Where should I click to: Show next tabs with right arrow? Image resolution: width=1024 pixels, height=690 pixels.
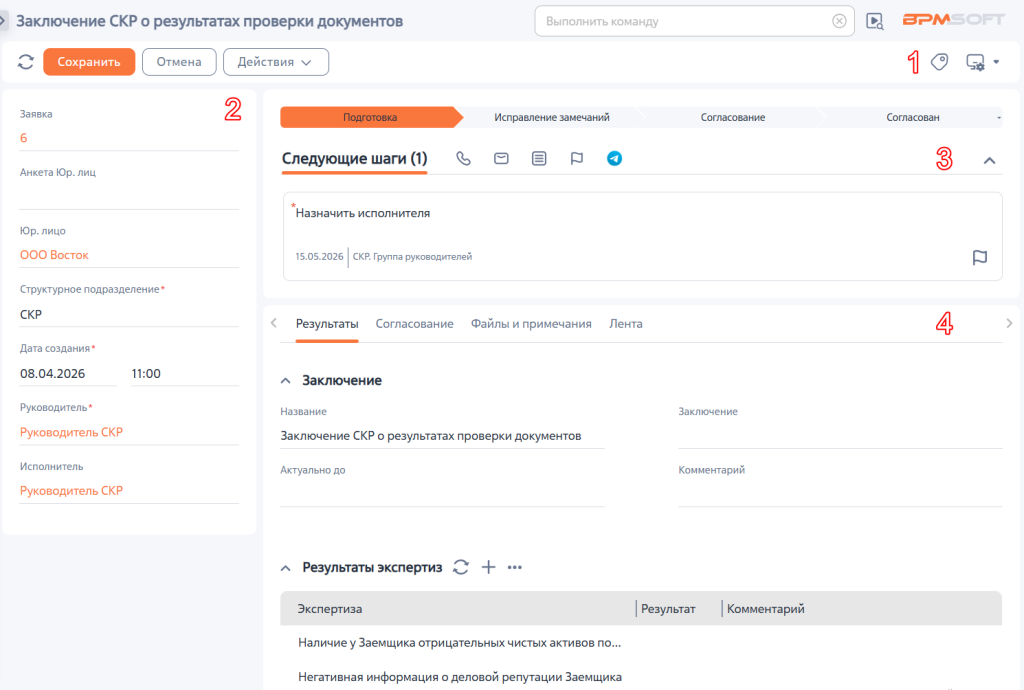tap(1009, 323)
